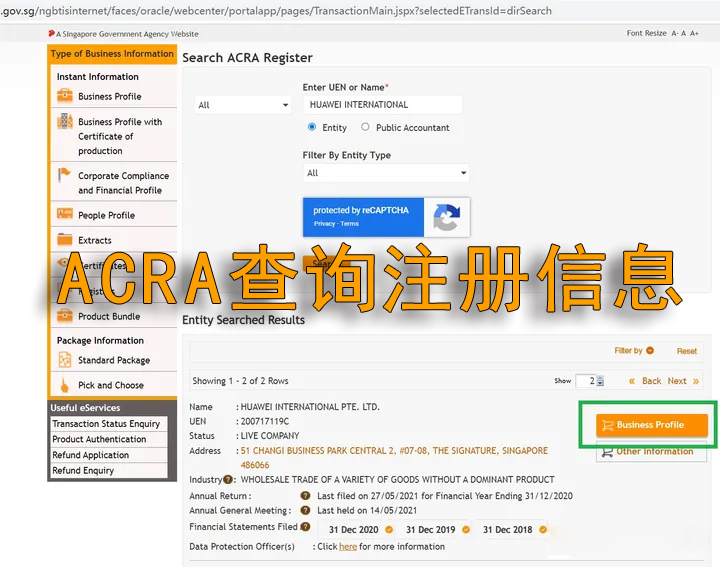Image resolution: width=720 pixels, height=567 pixels.
Task: Click Pick and Choose hand icon
Action: click(65, 385)
